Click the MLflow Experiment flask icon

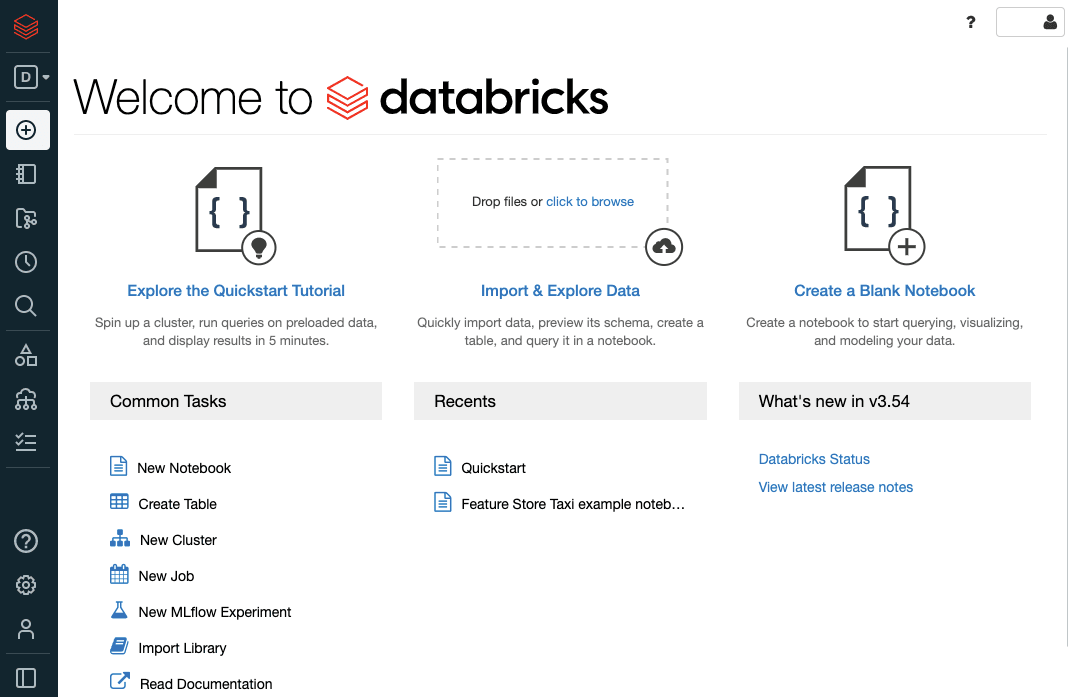tap(119, 610)
